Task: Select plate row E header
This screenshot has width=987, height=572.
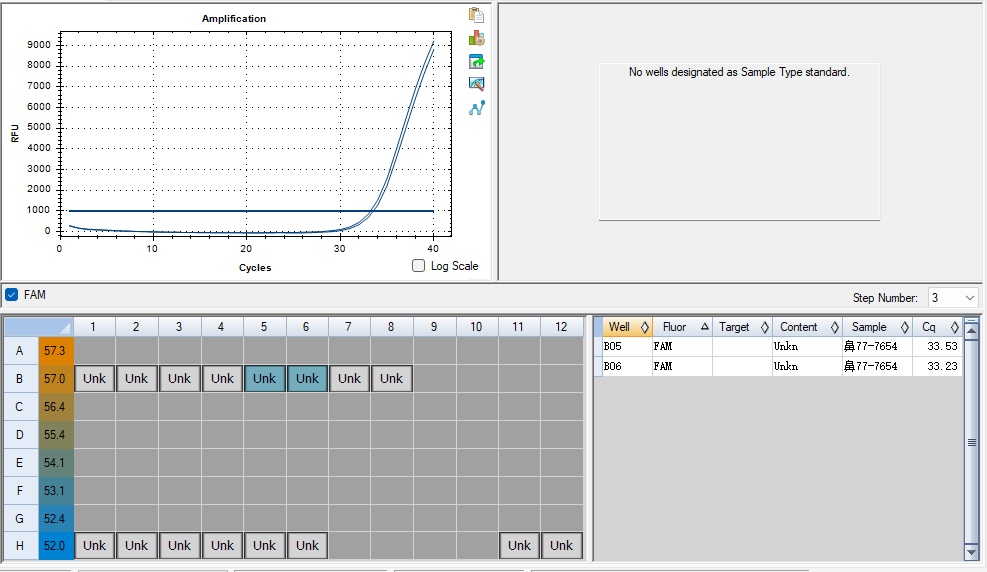Action: pyautogui.click(x=20, y=463)
